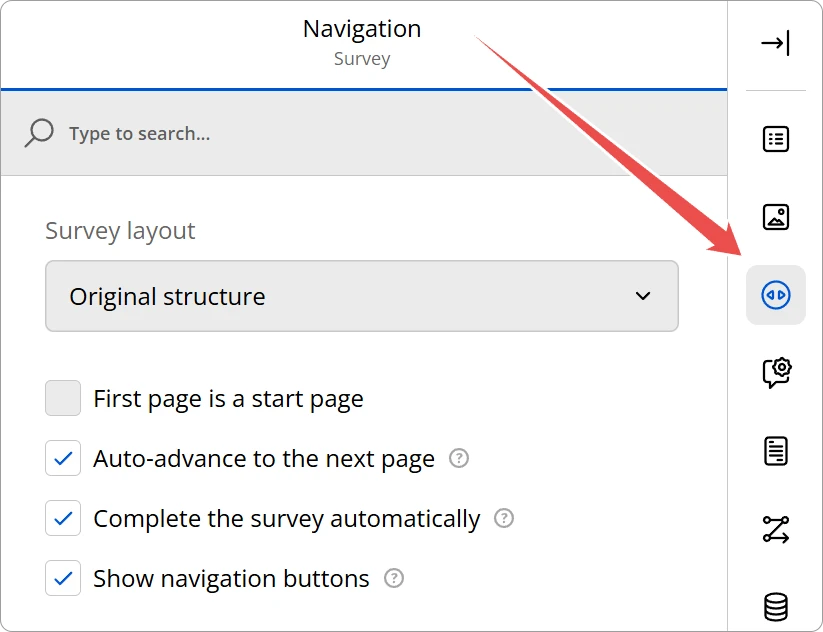Open the Logo image icon in sidebar

click(x=775, y=217)
